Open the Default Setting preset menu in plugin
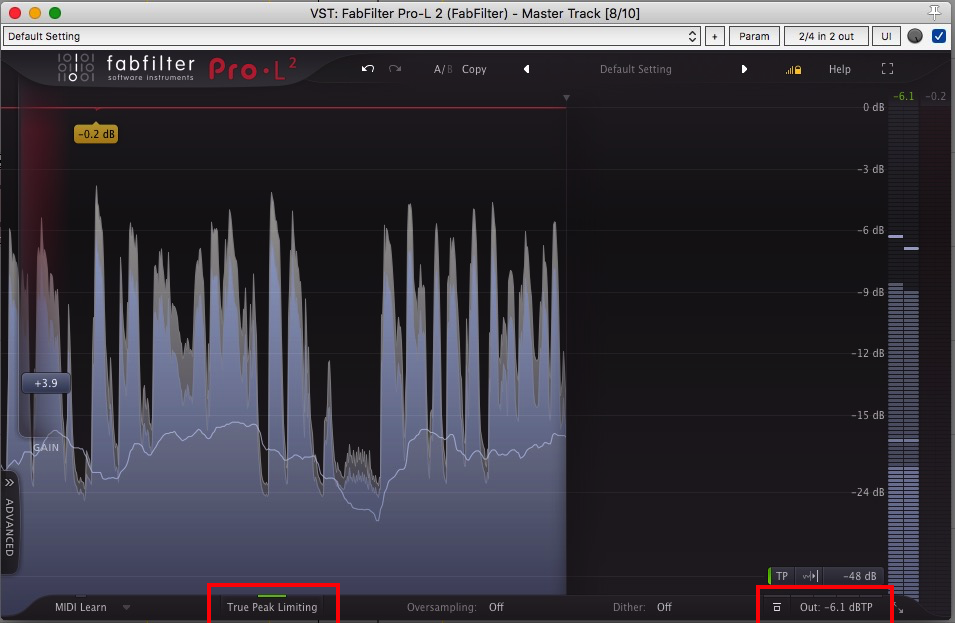 coord(635,69)
